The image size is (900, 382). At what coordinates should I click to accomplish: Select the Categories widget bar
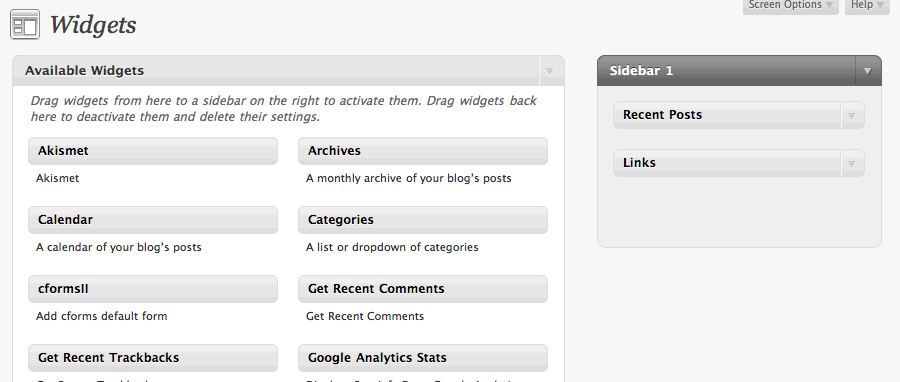click(x=422, y=220)
